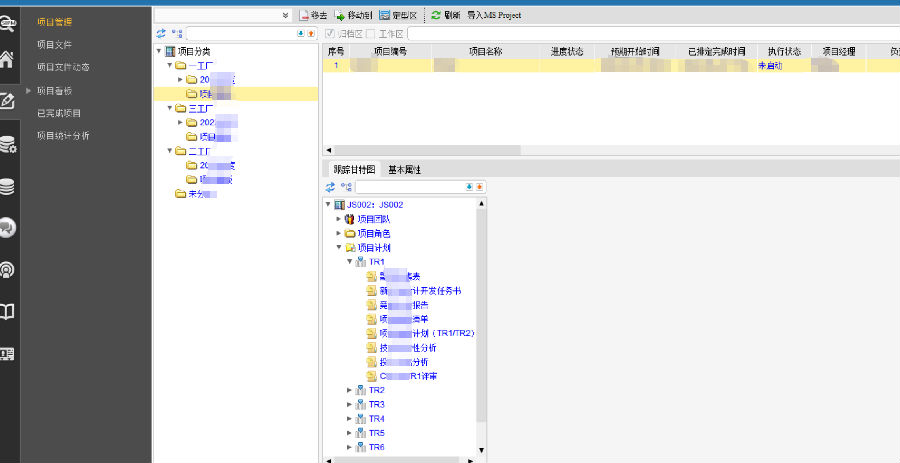Image resolution: width=900 pixels, height=463 pixels.
Task: Expand the TR2 tree node
Action: (349, 390)
